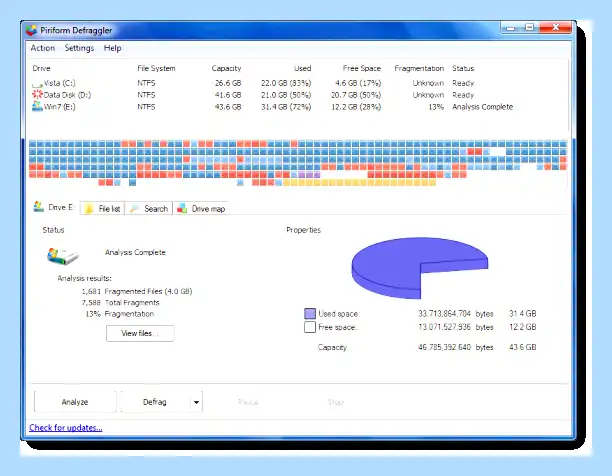
Task: Click the Analysis Complete status in drive list
Action: coord(482,107)
